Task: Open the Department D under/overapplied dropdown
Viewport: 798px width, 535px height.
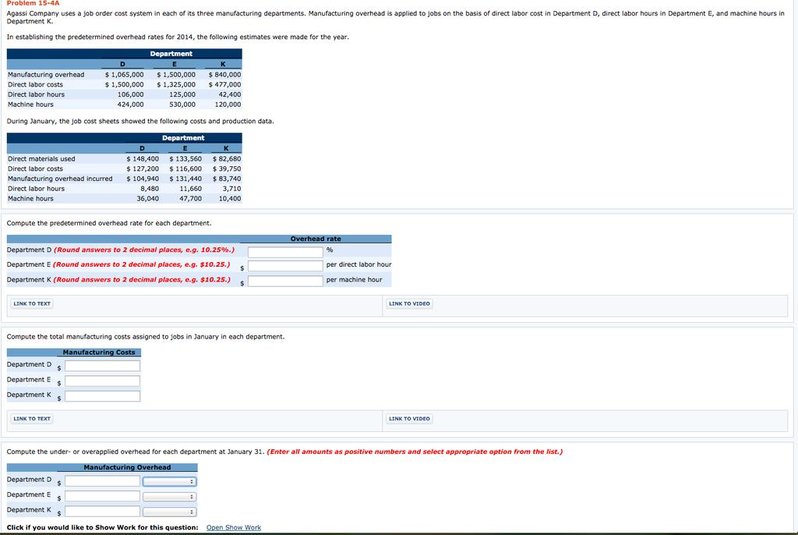Action: (x=169, y=482)
